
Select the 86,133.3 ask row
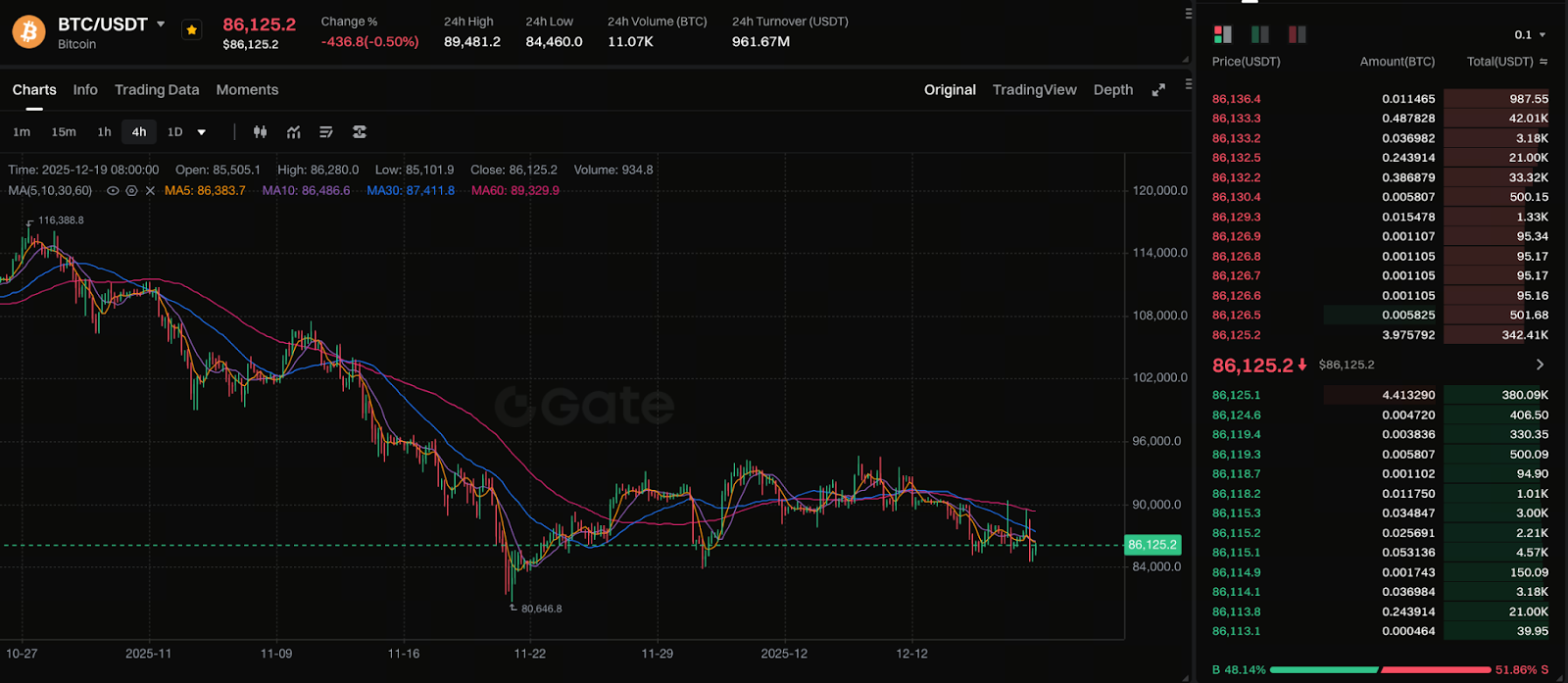click(1380, 119)
